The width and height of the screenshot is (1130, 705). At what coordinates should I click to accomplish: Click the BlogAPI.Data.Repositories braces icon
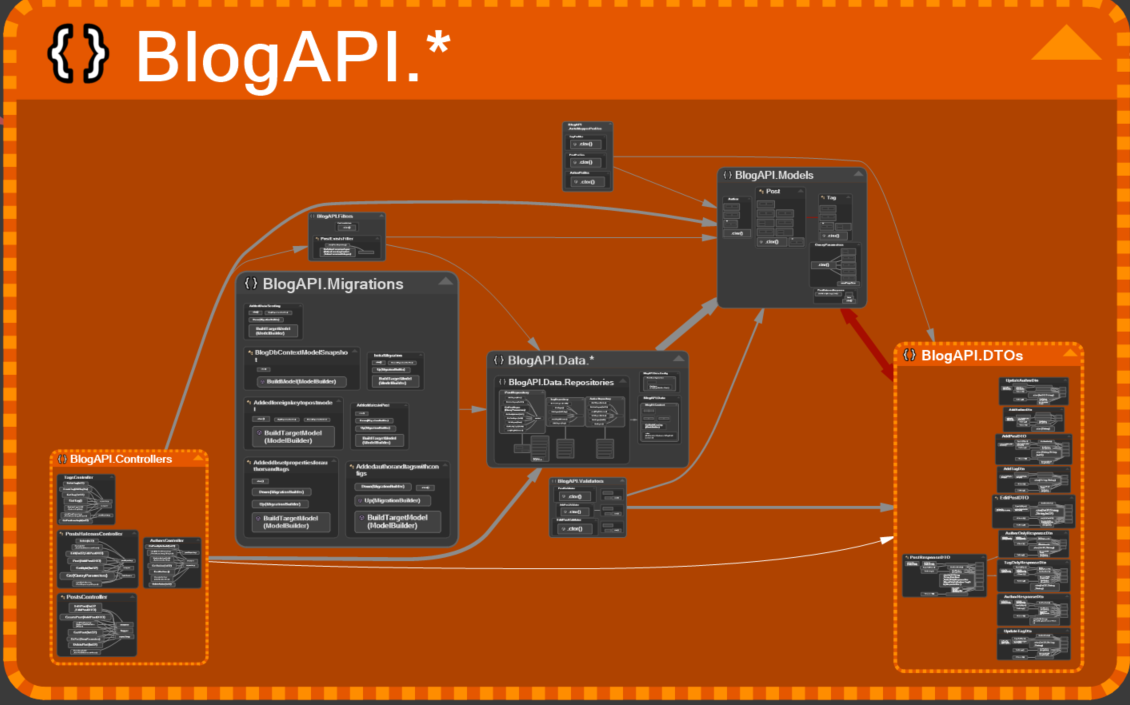pyautogui.click(x=500, y=381)
